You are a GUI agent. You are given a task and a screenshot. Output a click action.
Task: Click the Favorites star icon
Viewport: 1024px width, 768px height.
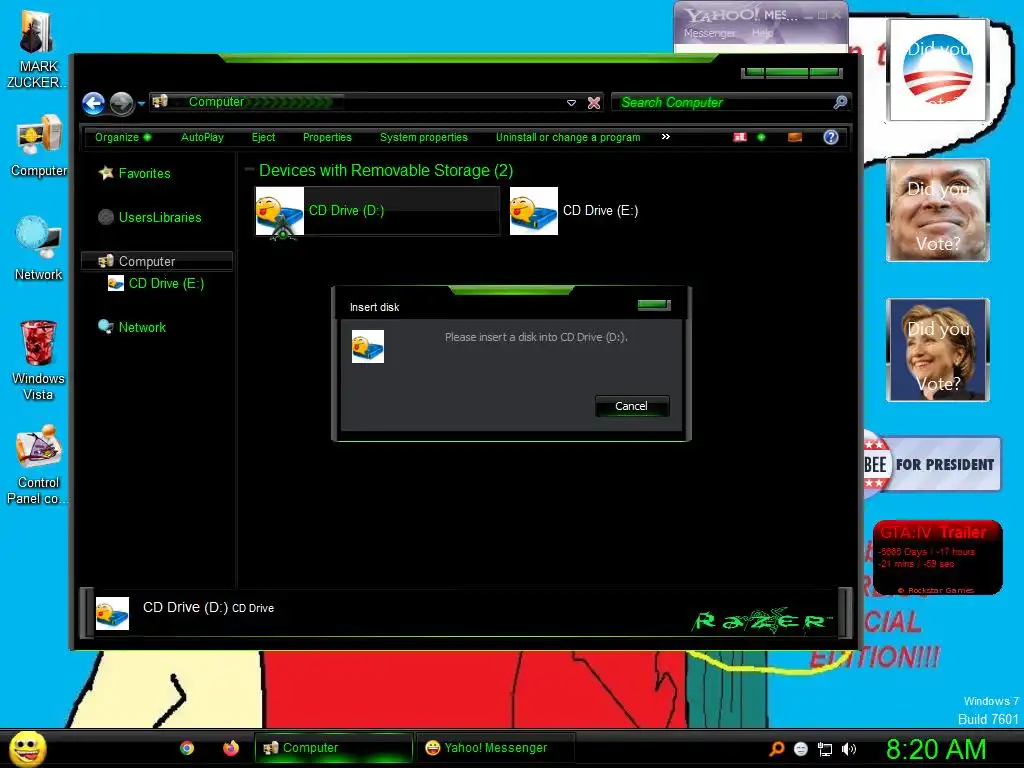pyautogui.click(x=106, y=172)
